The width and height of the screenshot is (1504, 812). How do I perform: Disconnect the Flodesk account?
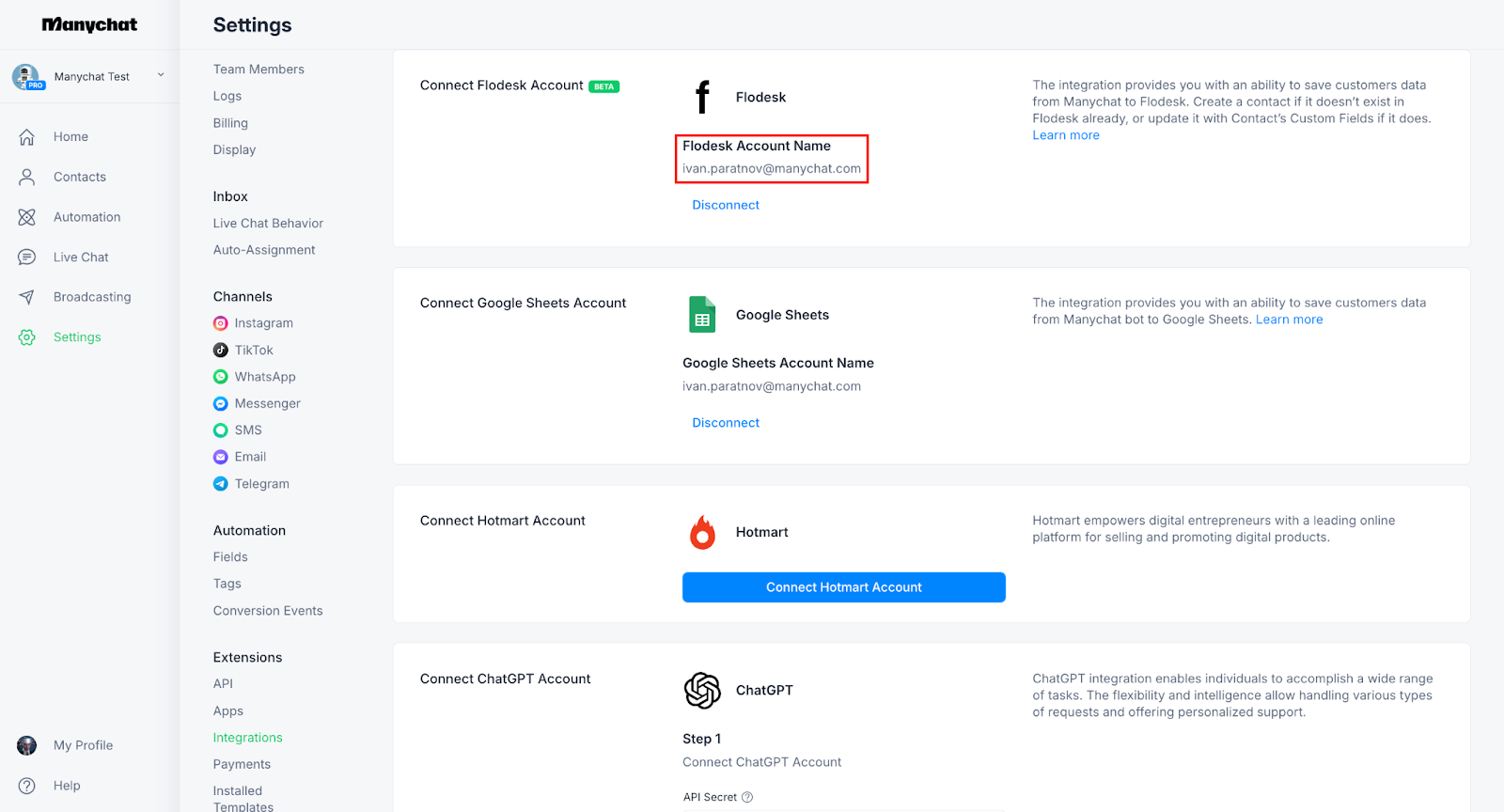click(x=726, y=205)
